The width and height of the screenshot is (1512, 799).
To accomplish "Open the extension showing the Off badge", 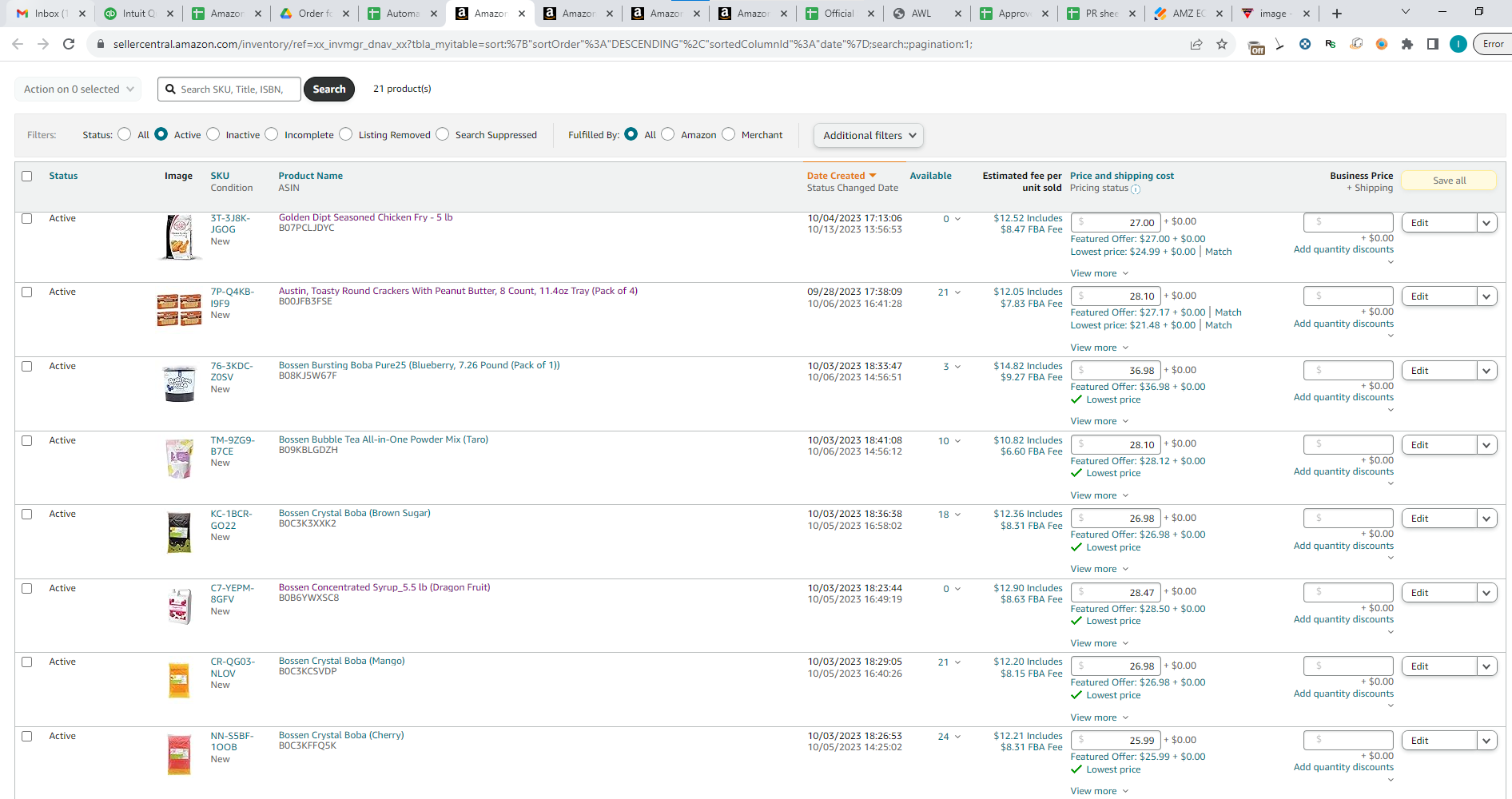I will point(1256,46).
